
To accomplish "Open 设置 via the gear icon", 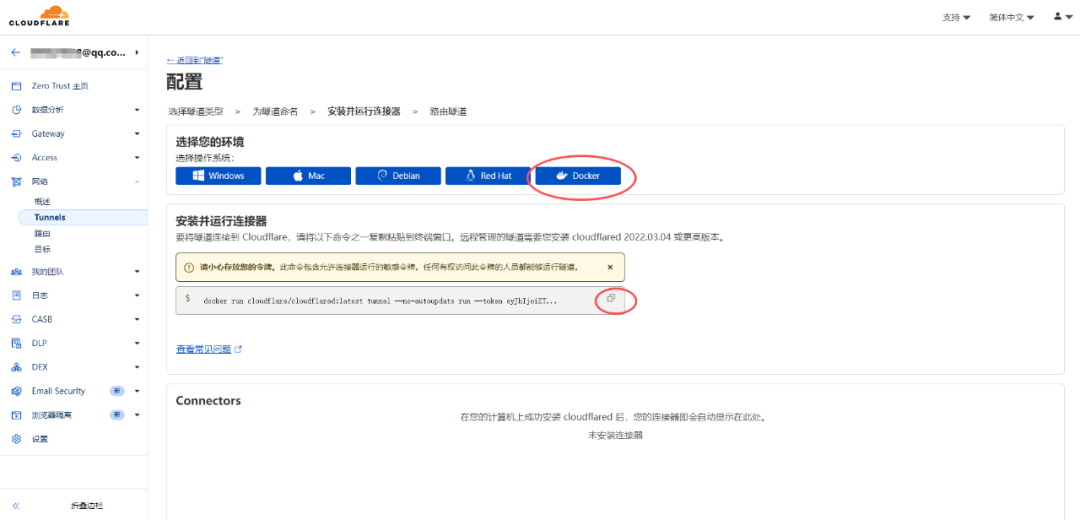I will coord(17,439).
